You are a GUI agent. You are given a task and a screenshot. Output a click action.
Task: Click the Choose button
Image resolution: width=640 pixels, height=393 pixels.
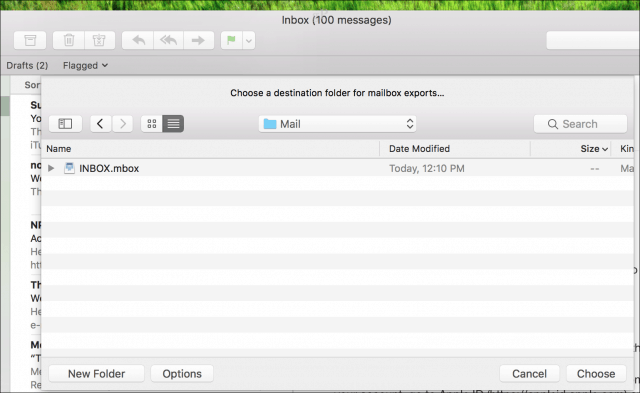click(596, 373)
